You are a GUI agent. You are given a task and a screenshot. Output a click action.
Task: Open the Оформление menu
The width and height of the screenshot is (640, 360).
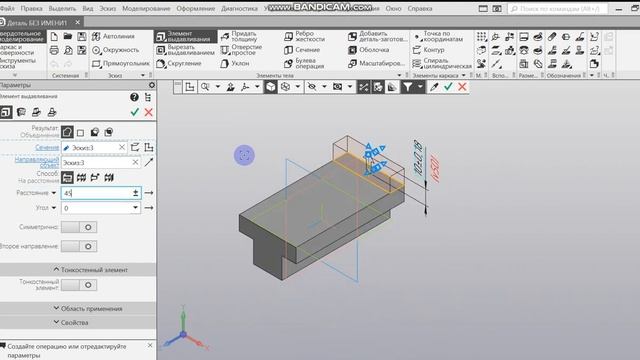click(x=196, y=8)
